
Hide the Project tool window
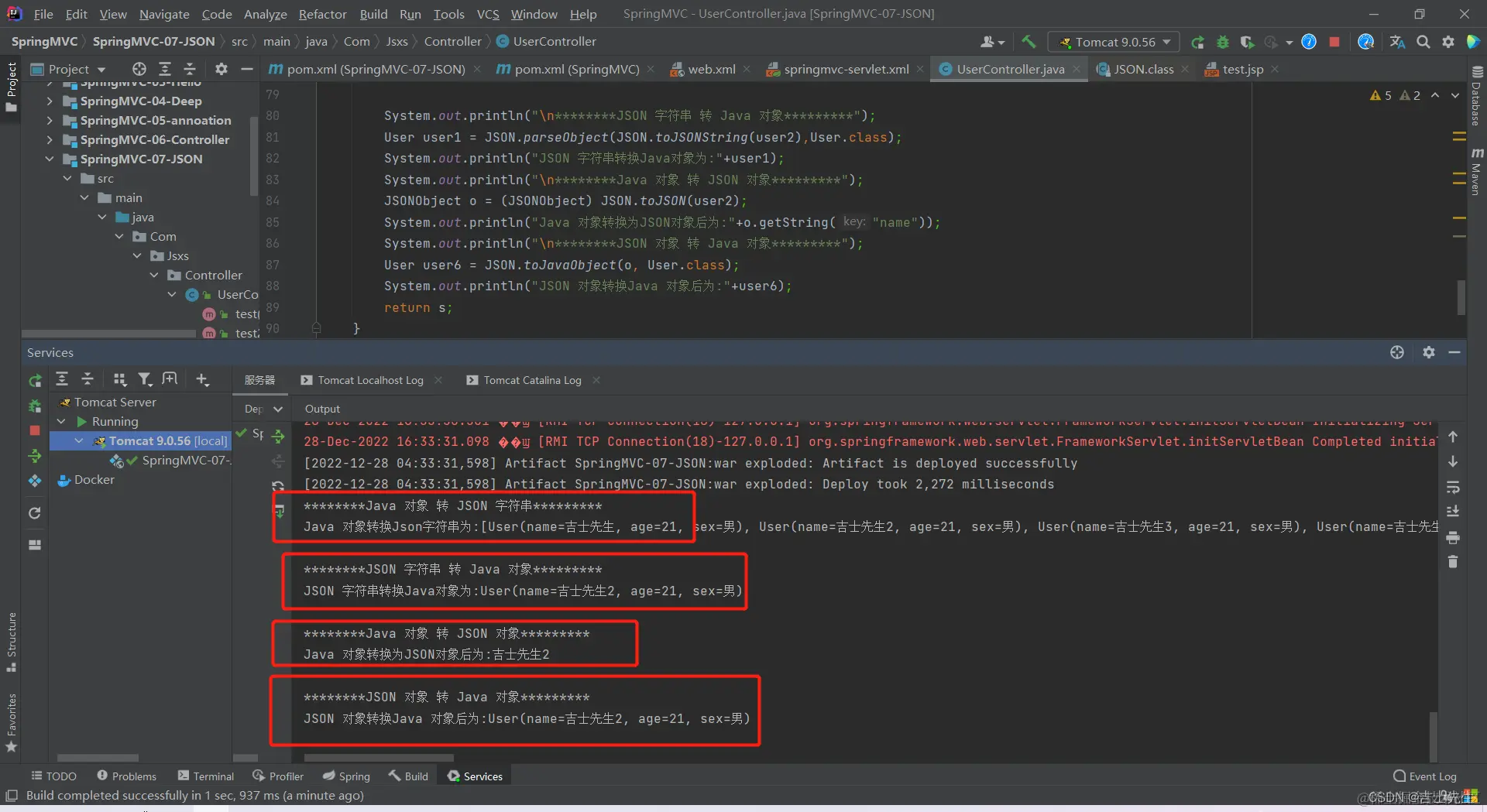[247, 69]
